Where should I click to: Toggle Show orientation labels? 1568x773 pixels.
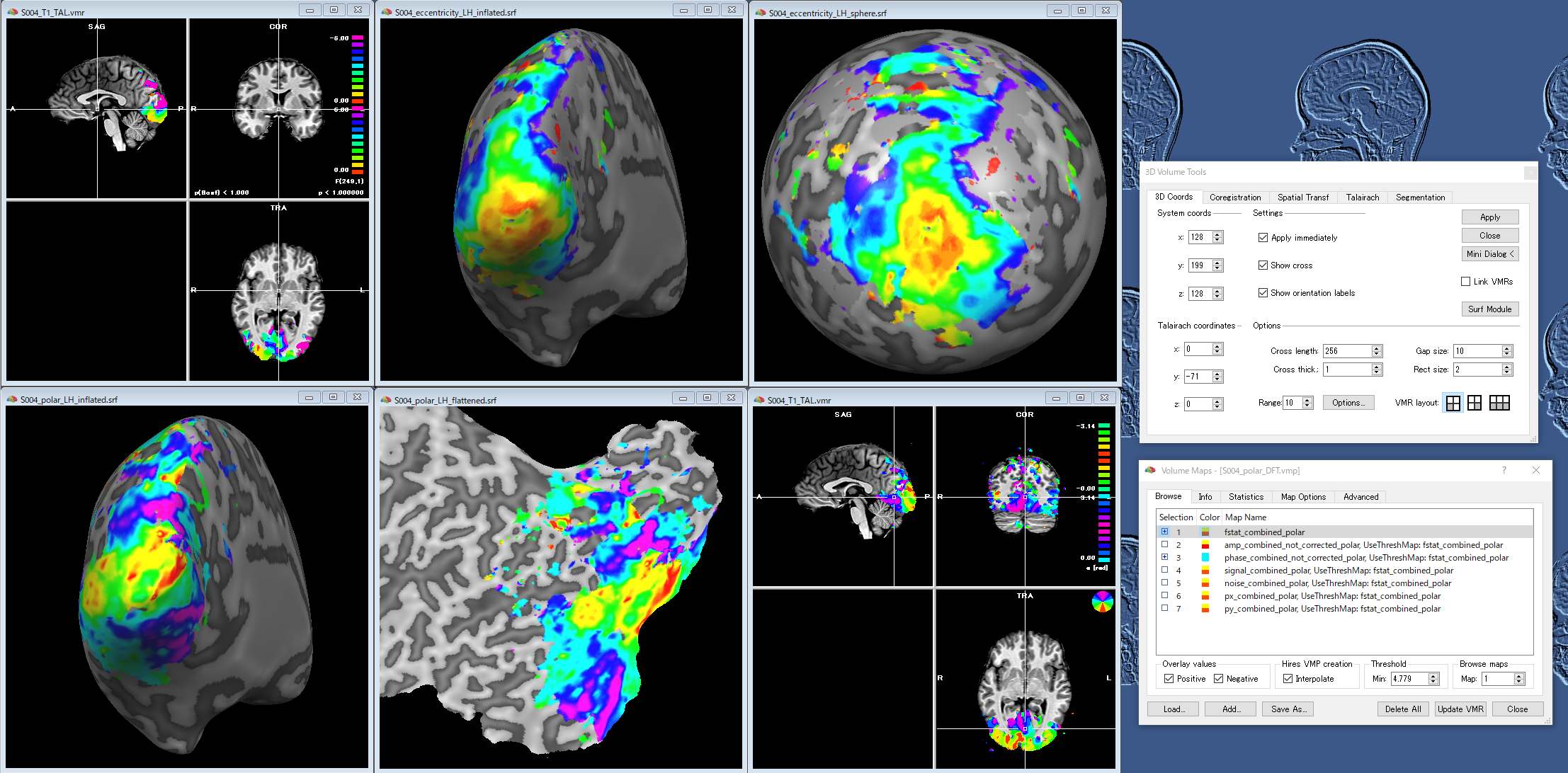(1263, 292)
